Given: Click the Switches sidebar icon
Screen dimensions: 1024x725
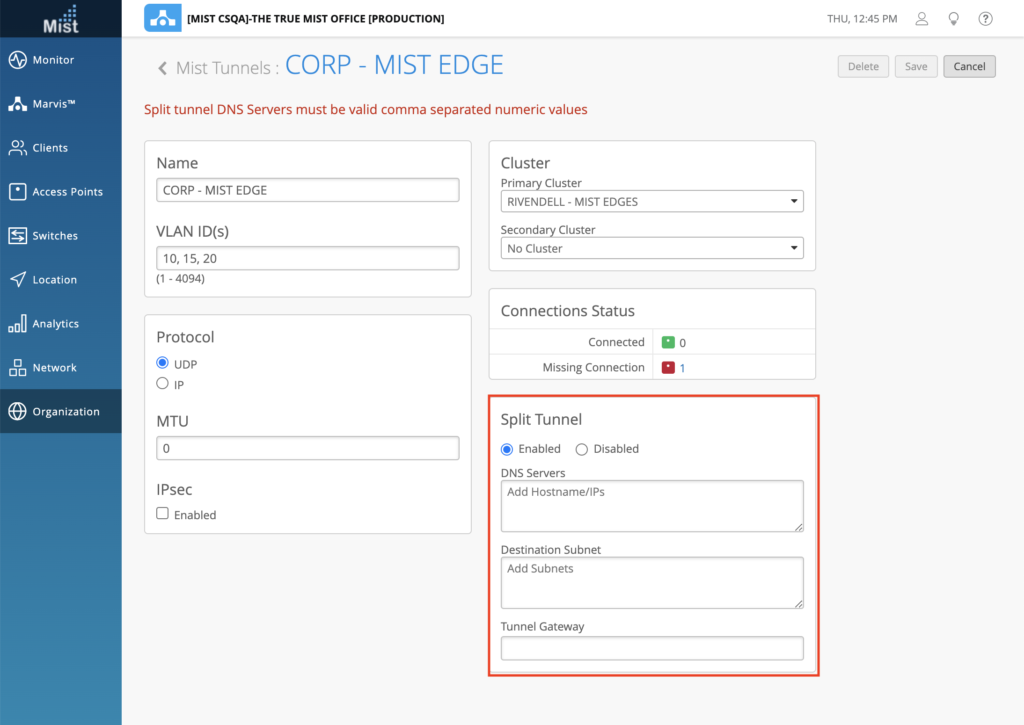Looking at the screenshot, I should pos(17,236).
